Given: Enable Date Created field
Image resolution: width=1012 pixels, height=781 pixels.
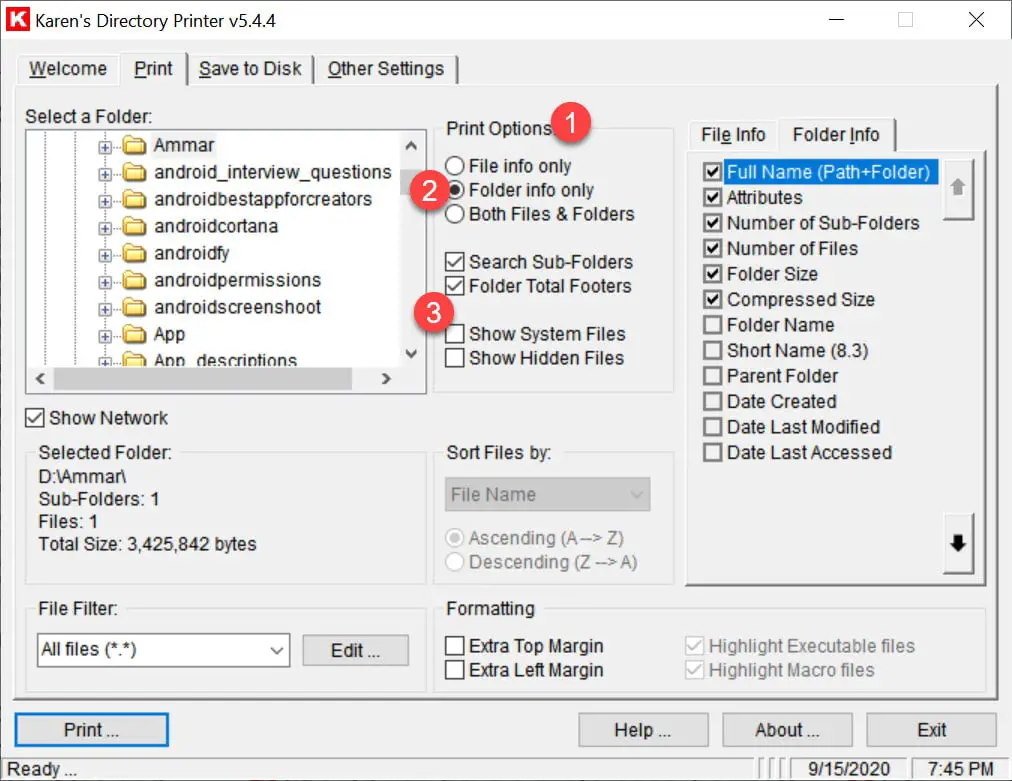Looking at the screenshot, I should [713, 401].
